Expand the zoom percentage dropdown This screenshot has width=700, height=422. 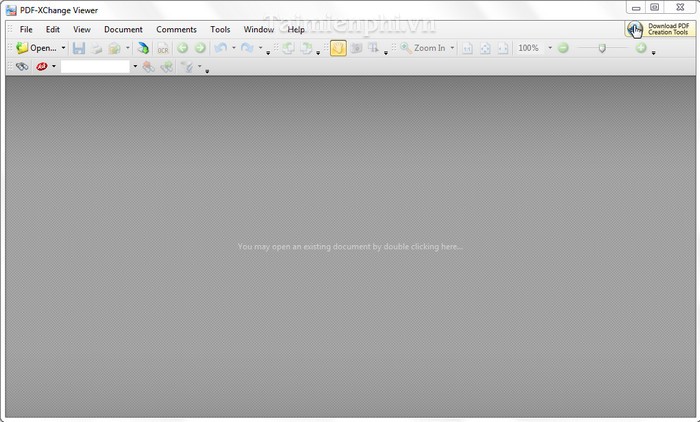pos(550,48)
